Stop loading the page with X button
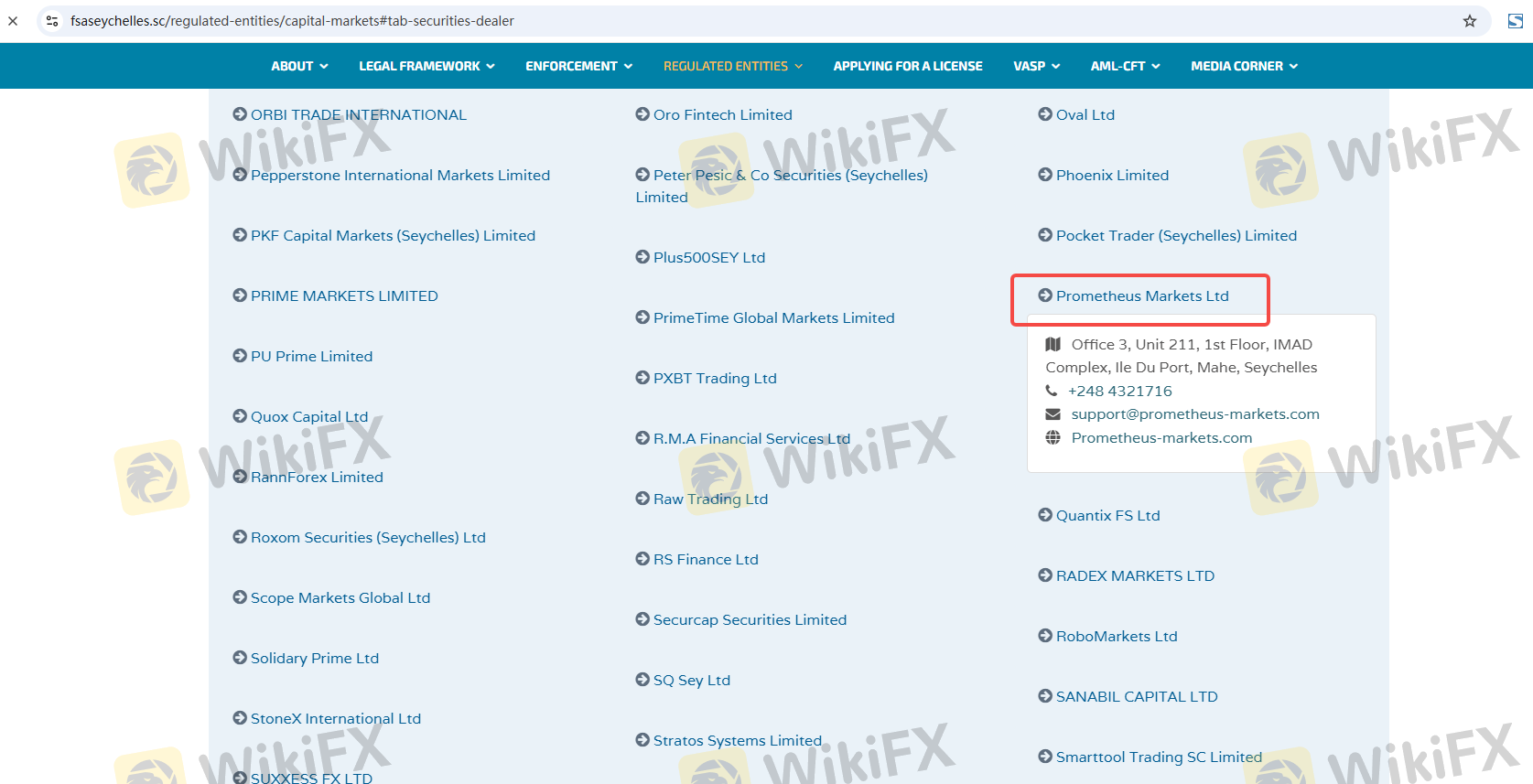The height and width of the screenshot is (784, 1533). [x=13, y=21]
